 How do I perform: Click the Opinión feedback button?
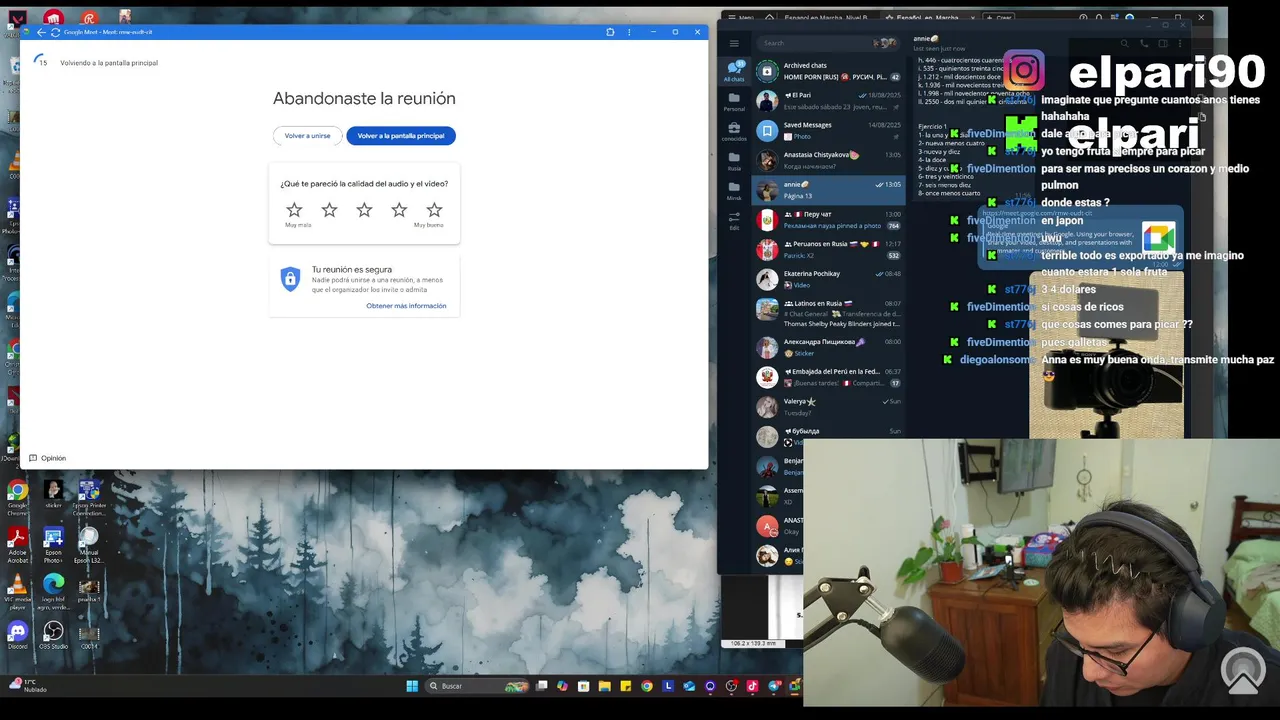tap(47, 458)
